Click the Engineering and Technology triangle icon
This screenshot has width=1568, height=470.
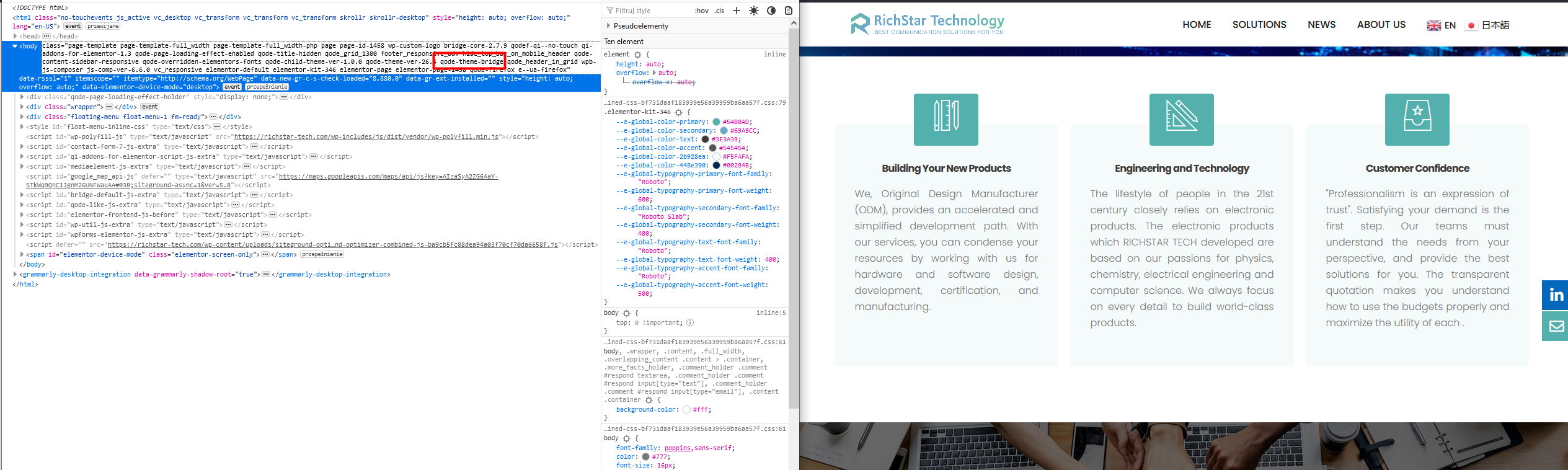click(1182, 120)
